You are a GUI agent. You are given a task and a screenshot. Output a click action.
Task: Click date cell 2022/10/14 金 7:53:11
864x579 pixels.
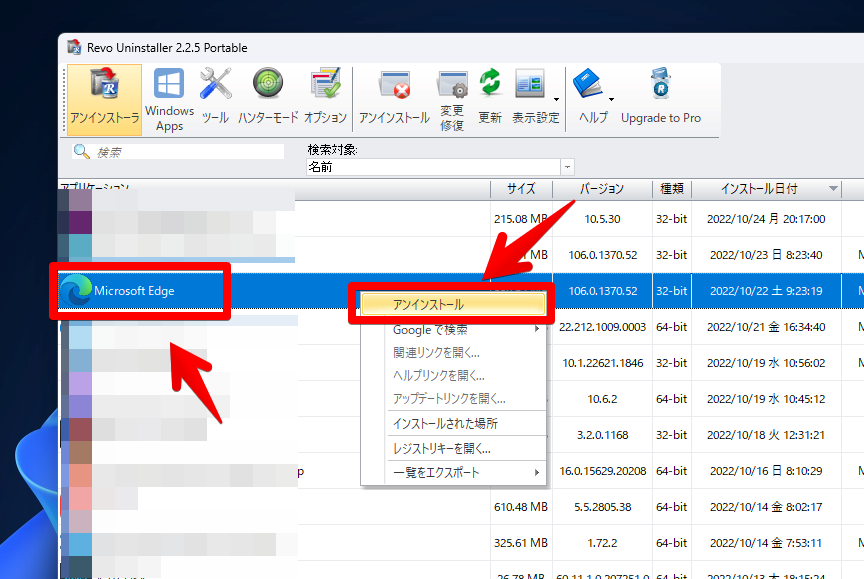pos(766,543)
